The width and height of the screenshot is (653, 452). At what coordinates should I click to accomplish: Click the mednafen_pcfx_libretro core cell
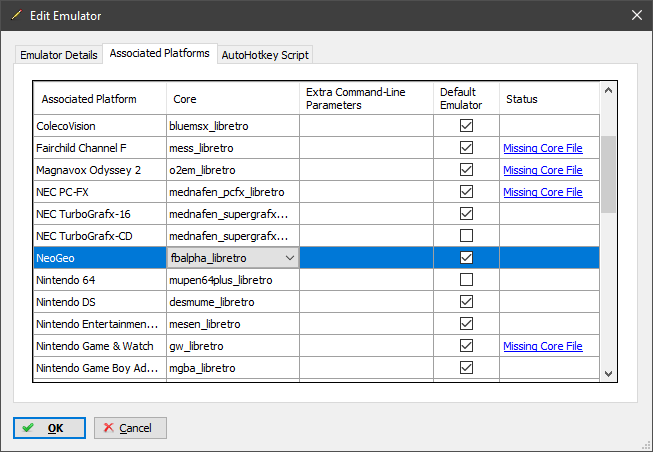point(233,192)
